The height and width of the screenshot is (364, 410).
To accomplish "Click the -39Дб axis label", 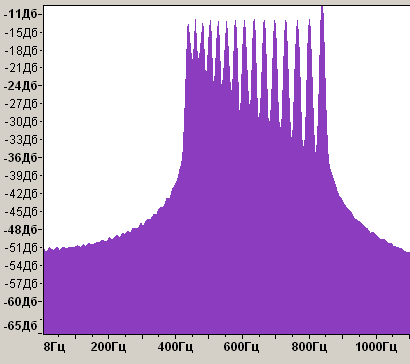I will click(x=21, y=175).
